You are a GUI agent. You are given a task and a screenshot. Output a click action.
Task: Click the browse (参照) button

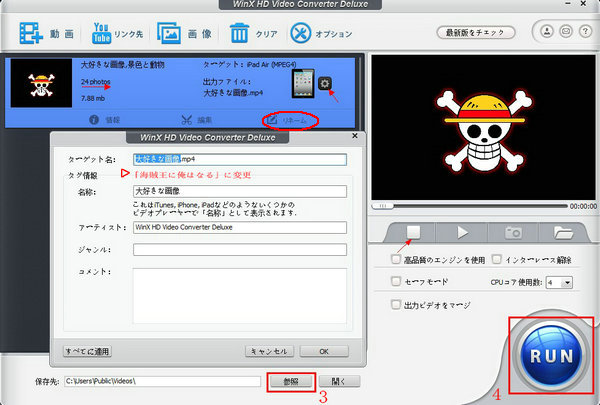(x=291, y=382)
